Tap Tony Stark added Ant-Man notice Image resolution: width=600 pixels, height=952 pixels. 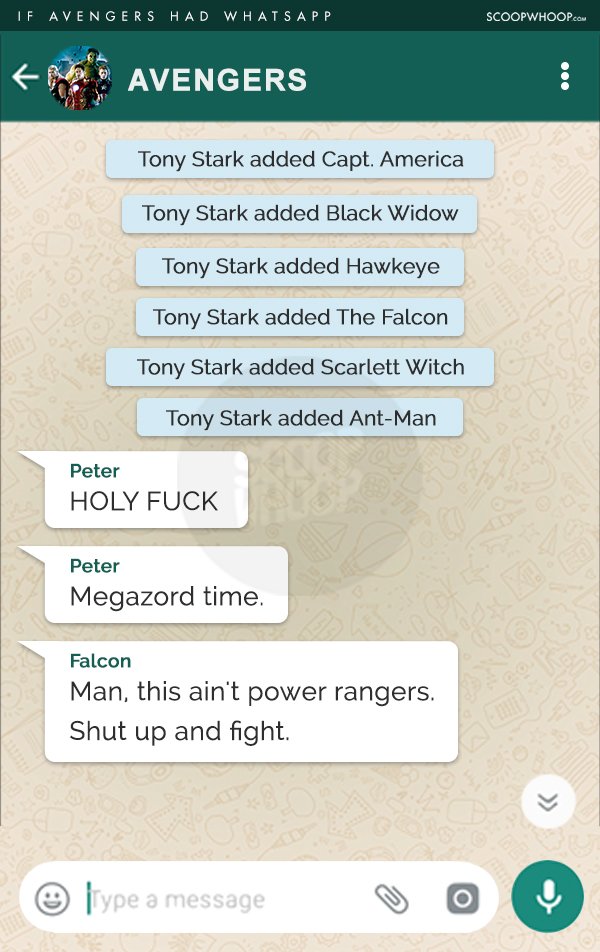point(300,418)
